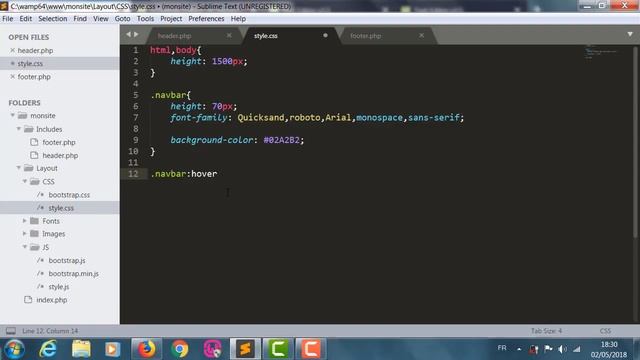Viewport: 640px width, 360px height.
Task: Open the Windows Start menu
Action: click(14, 349)
